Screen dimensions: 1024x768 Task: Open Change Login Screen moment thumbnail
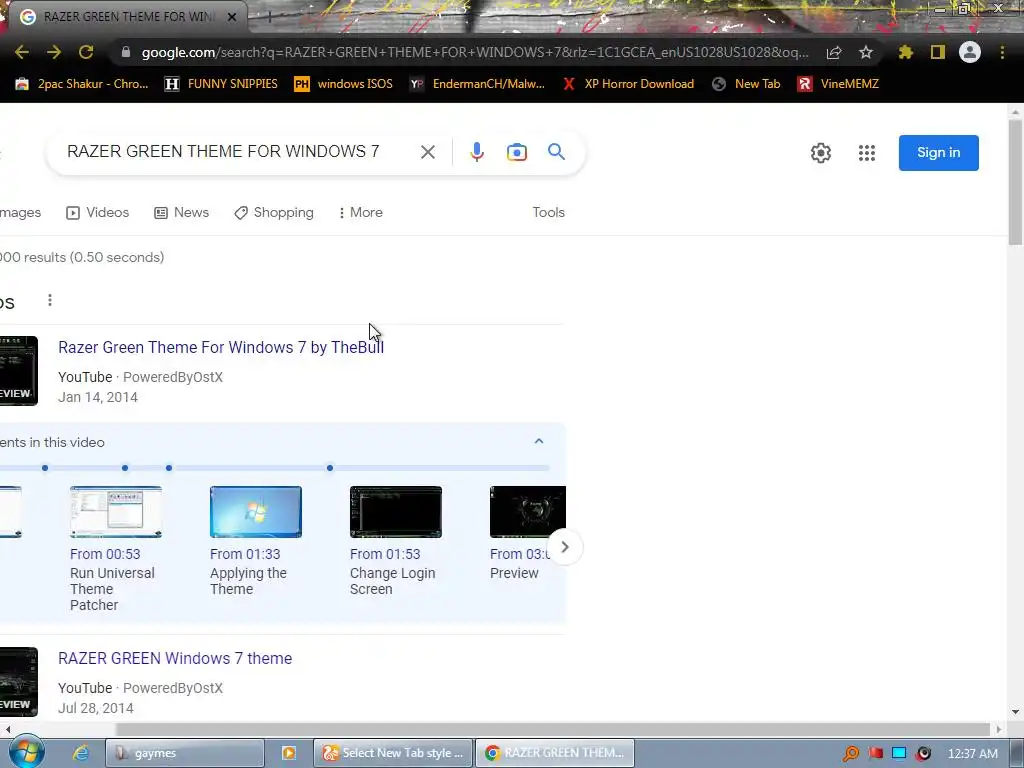click(396, 512)
